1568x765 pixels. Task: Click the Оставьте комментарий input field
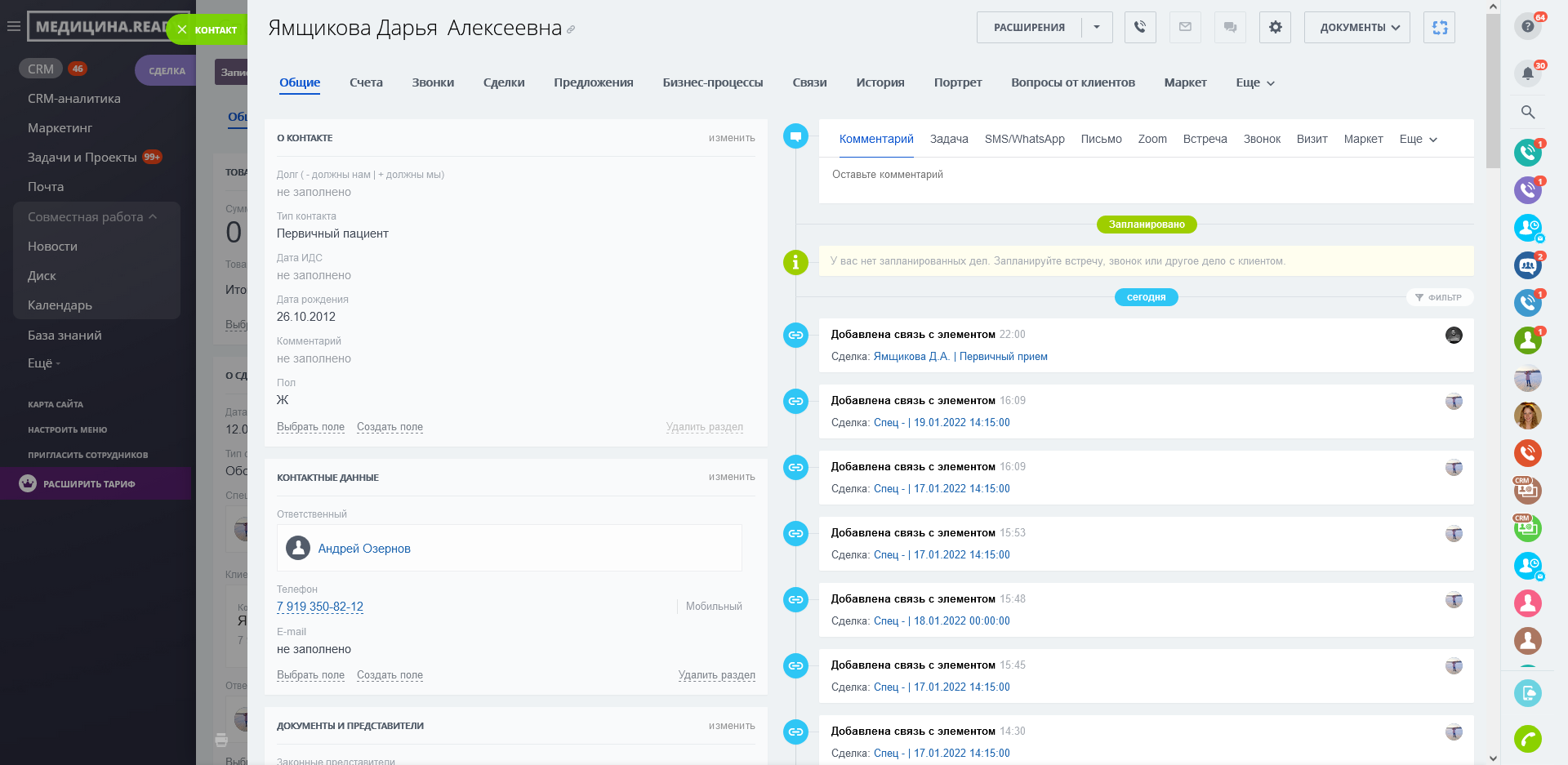[x=1143, y=175]
